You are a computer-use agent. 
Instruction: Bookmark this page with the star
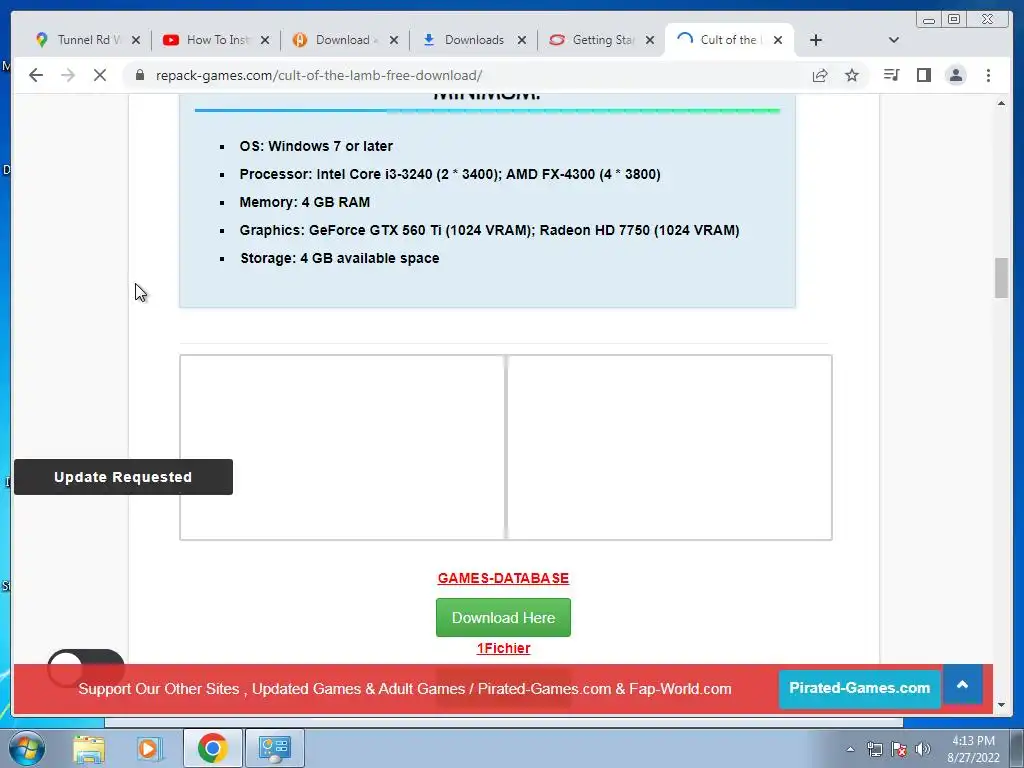[852, 75]
